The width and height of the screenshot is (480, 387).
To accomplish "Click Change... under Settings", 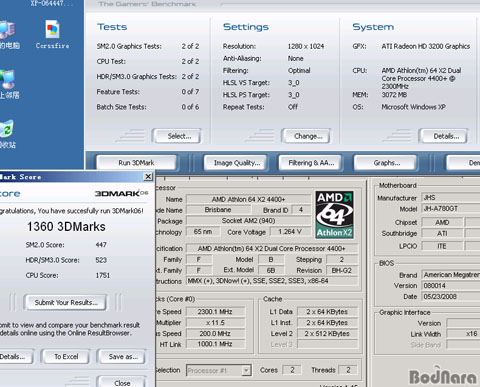I will pyautogui.click(x=306, y=136).
